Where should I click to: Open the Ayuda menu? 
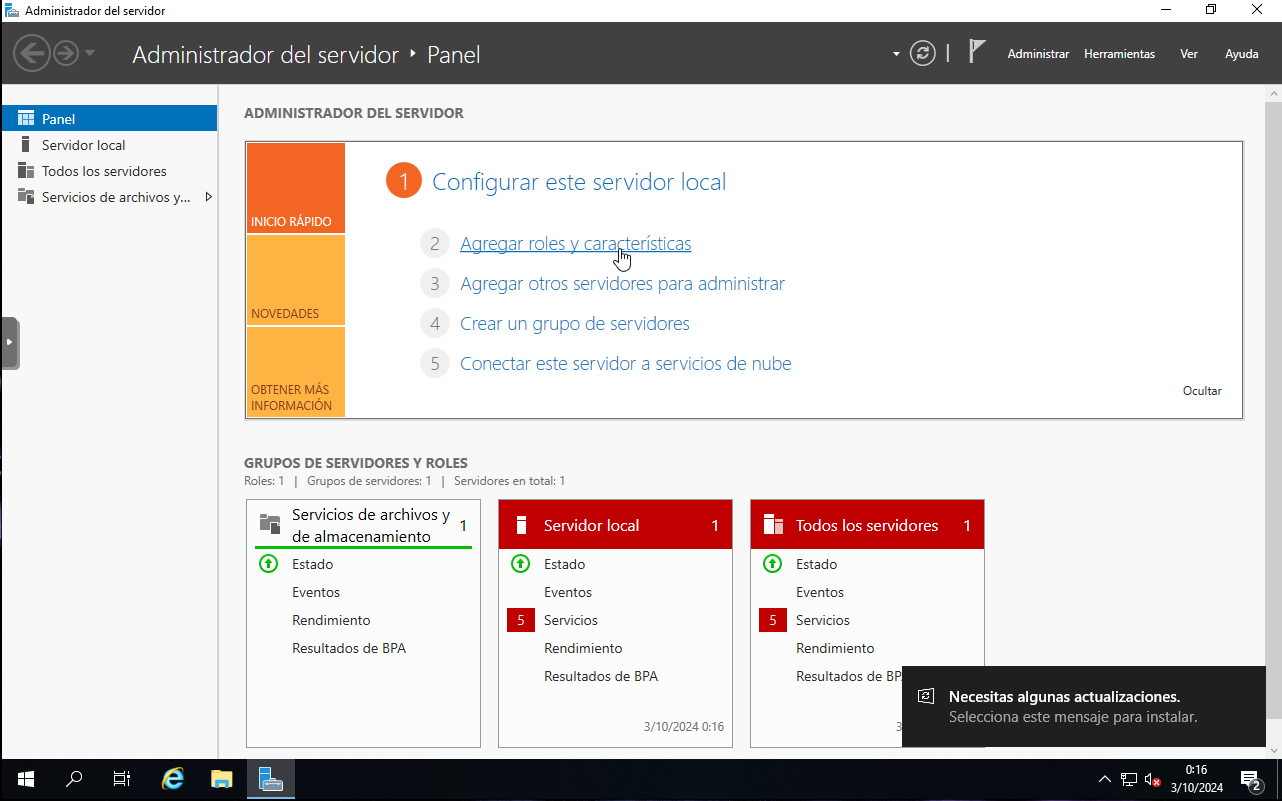(x=1242, y=54)
